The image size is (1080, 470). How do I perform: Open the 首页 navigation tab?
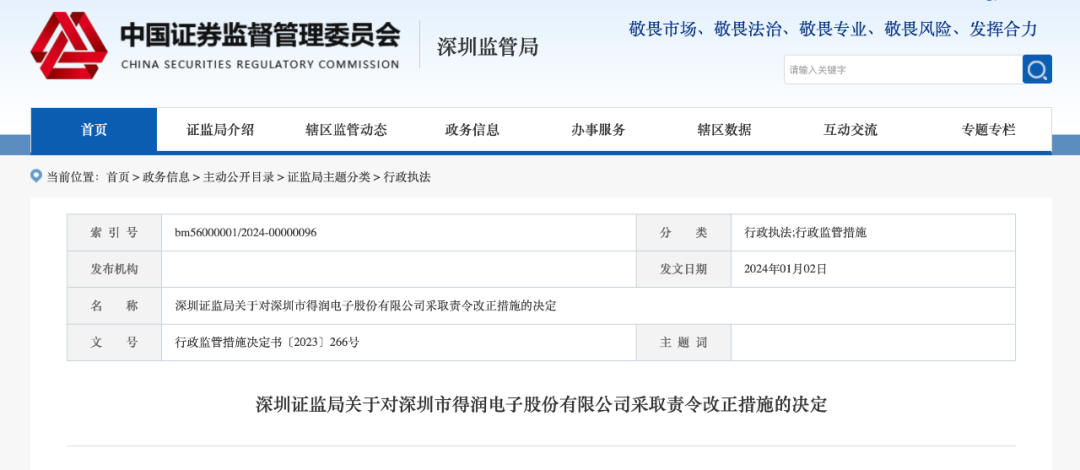[x=94, y=130]
